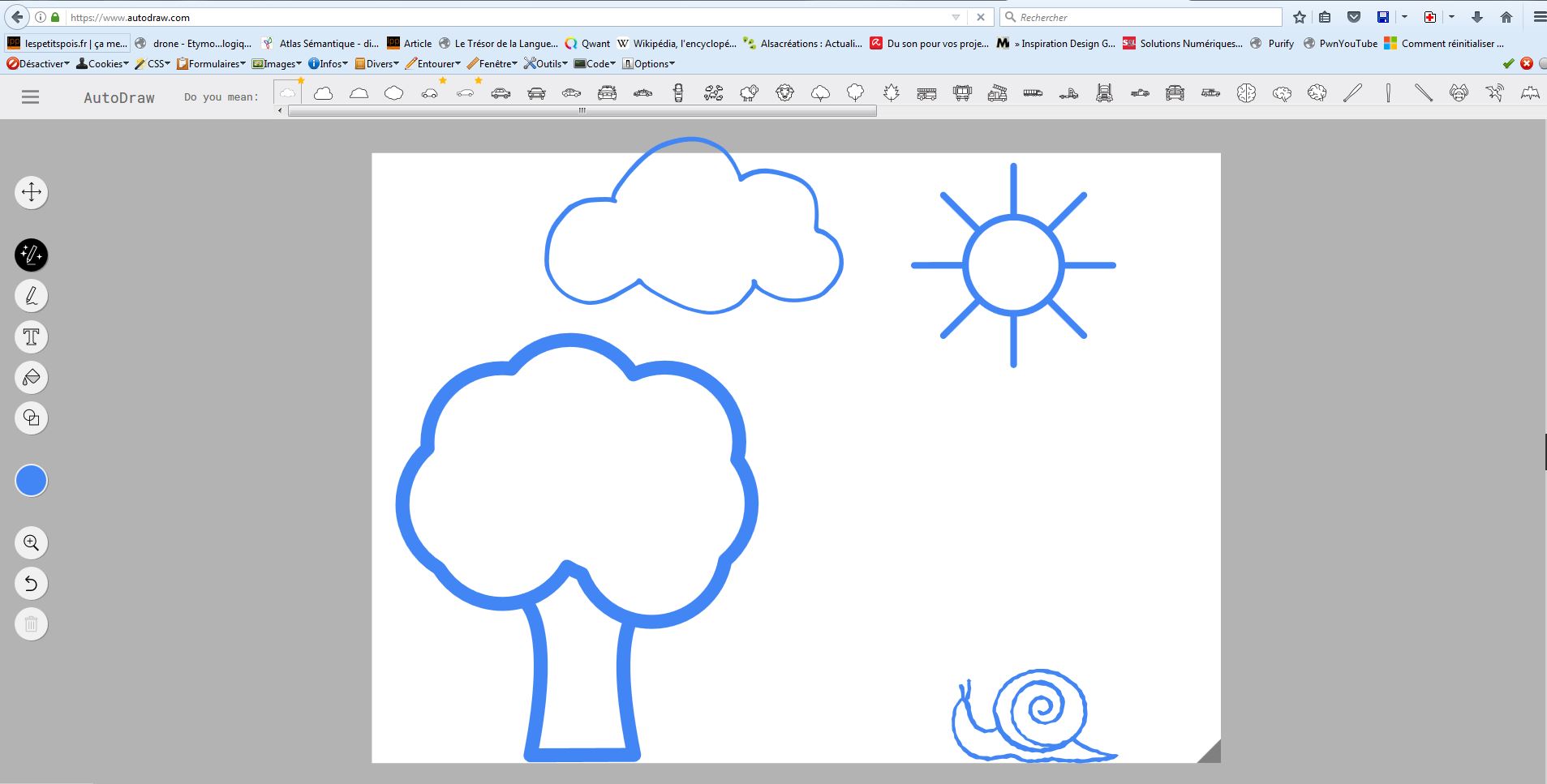Click the Zoom magnifier tool

[x=32, y=543]
